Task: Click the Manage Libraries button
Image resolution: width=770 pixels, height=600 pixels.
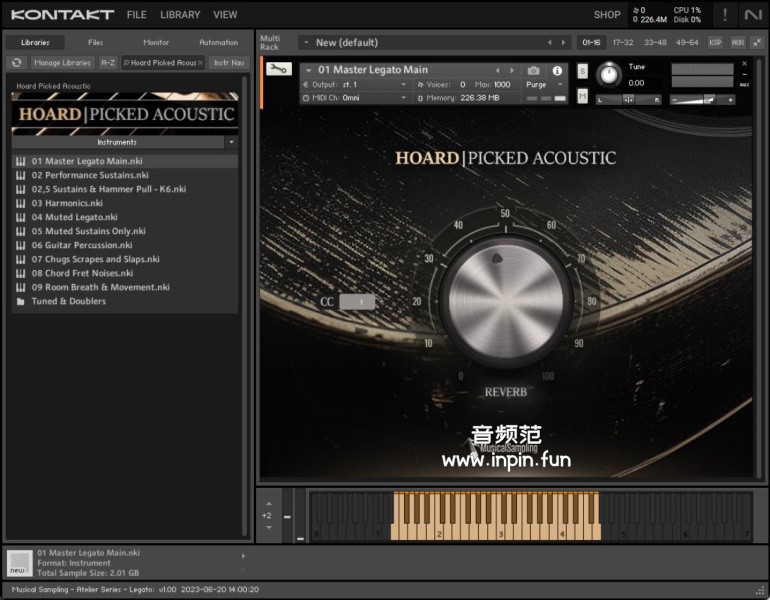Action: [62, 62]
